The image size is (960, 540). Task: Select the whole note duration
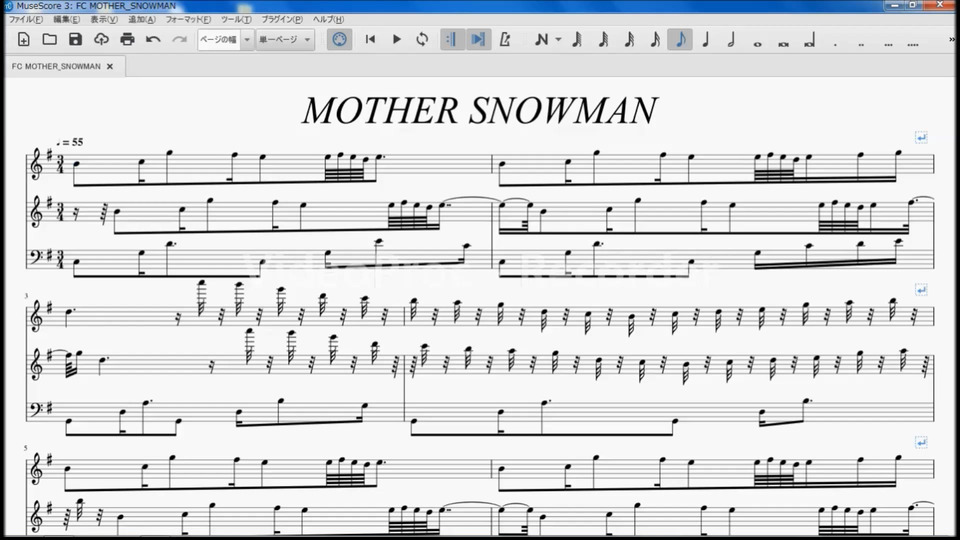[x=757, y=43]
